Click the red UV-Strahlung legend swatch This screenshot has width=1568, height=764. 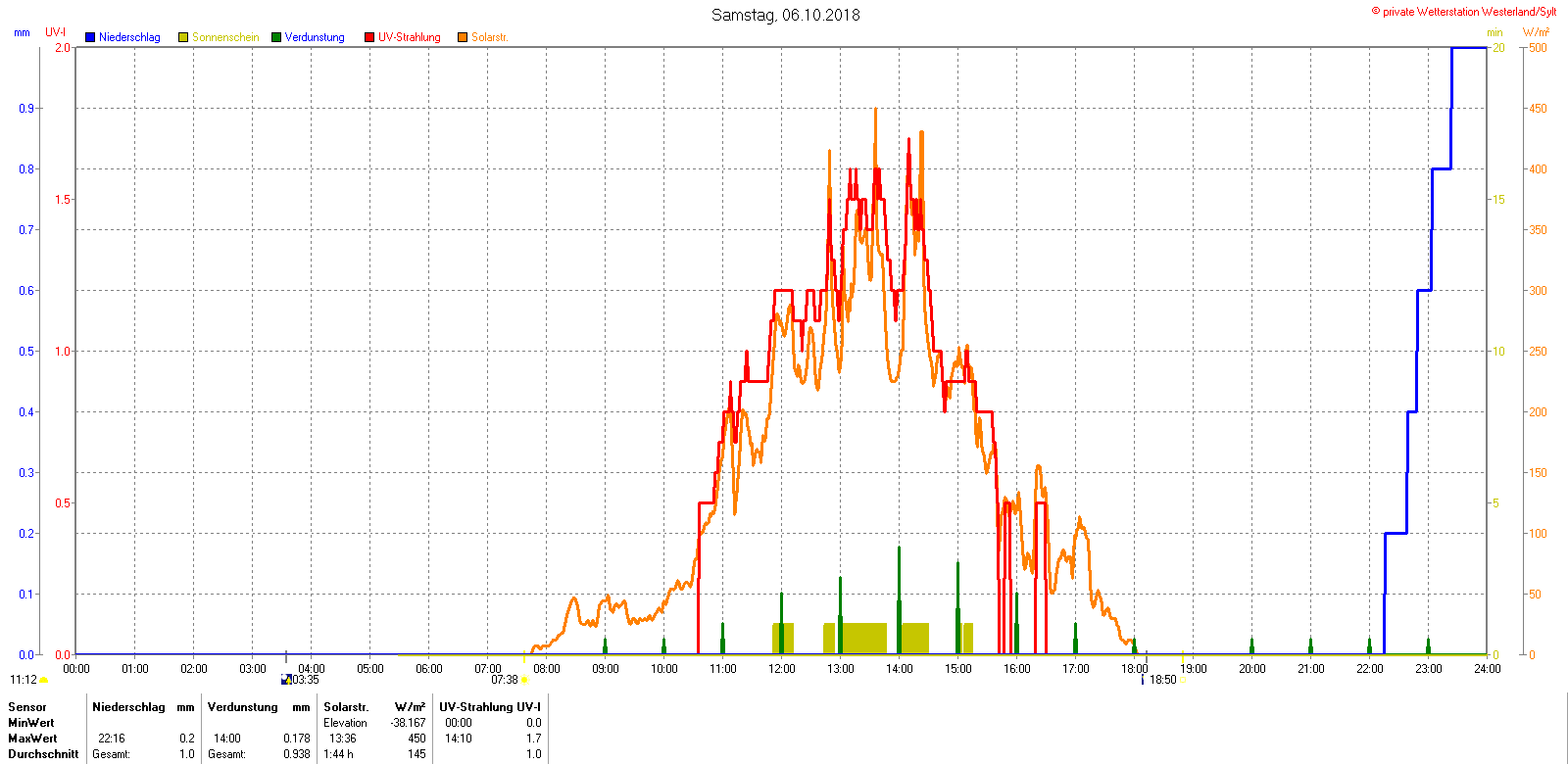369,37
